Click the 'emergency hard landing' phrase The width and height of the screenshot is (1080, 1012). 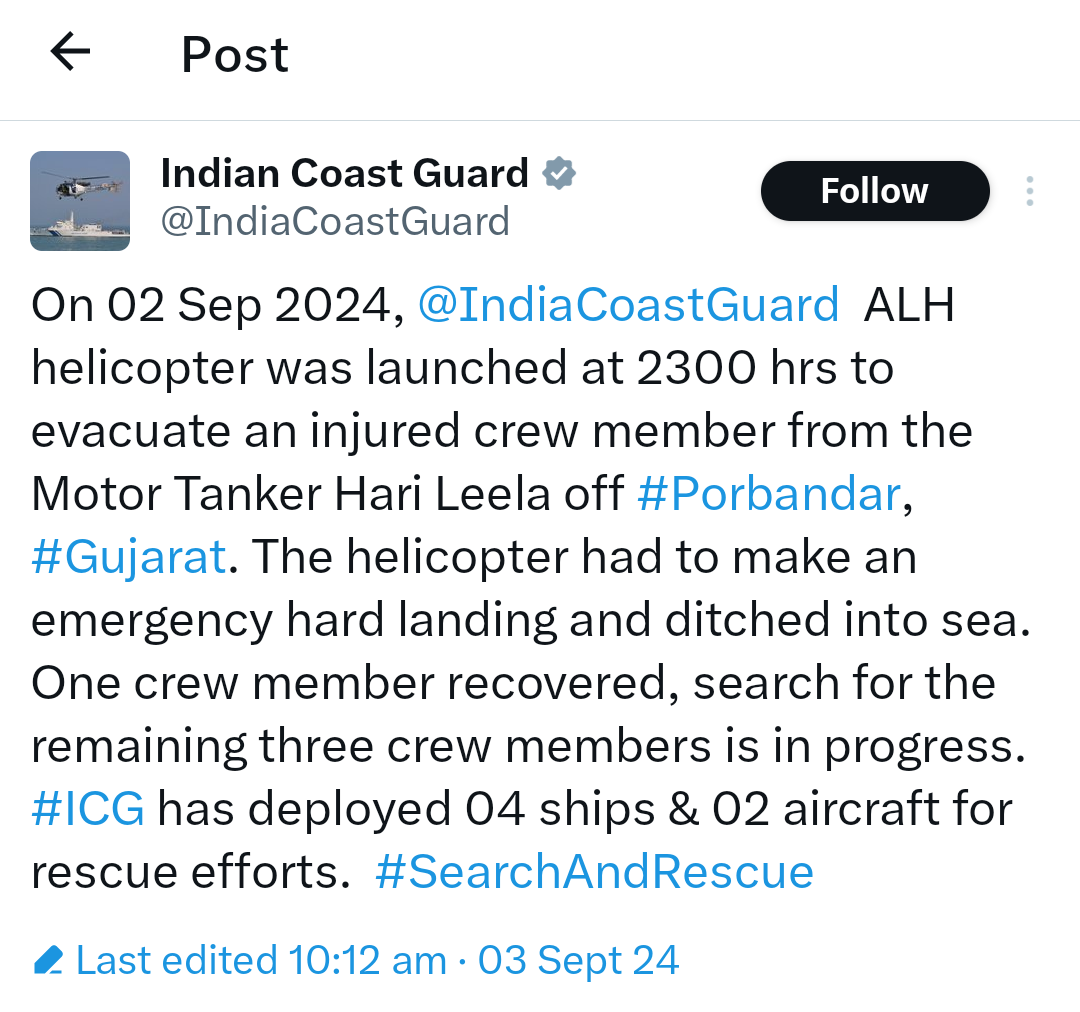click(293, 620)
